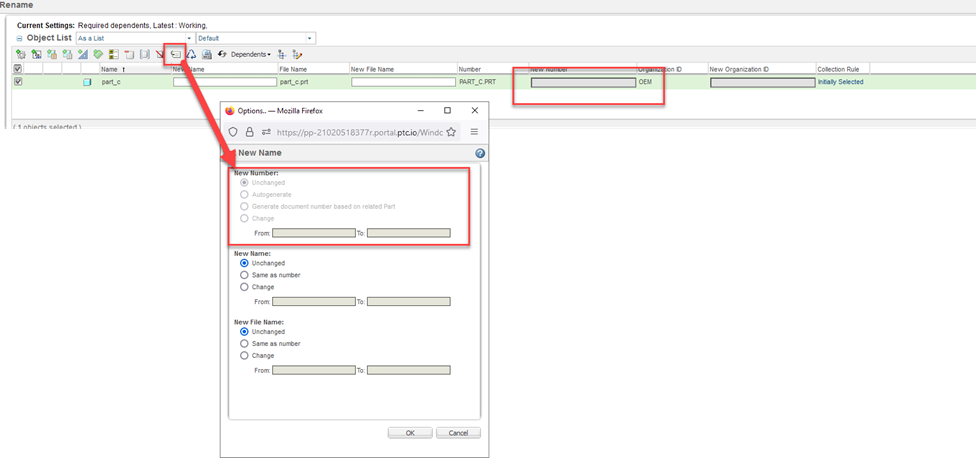This screenshot has width=976, height=458.
Task: Click the New File Name input for part_c
Action: pyautogui.click(x=403, y=82)
